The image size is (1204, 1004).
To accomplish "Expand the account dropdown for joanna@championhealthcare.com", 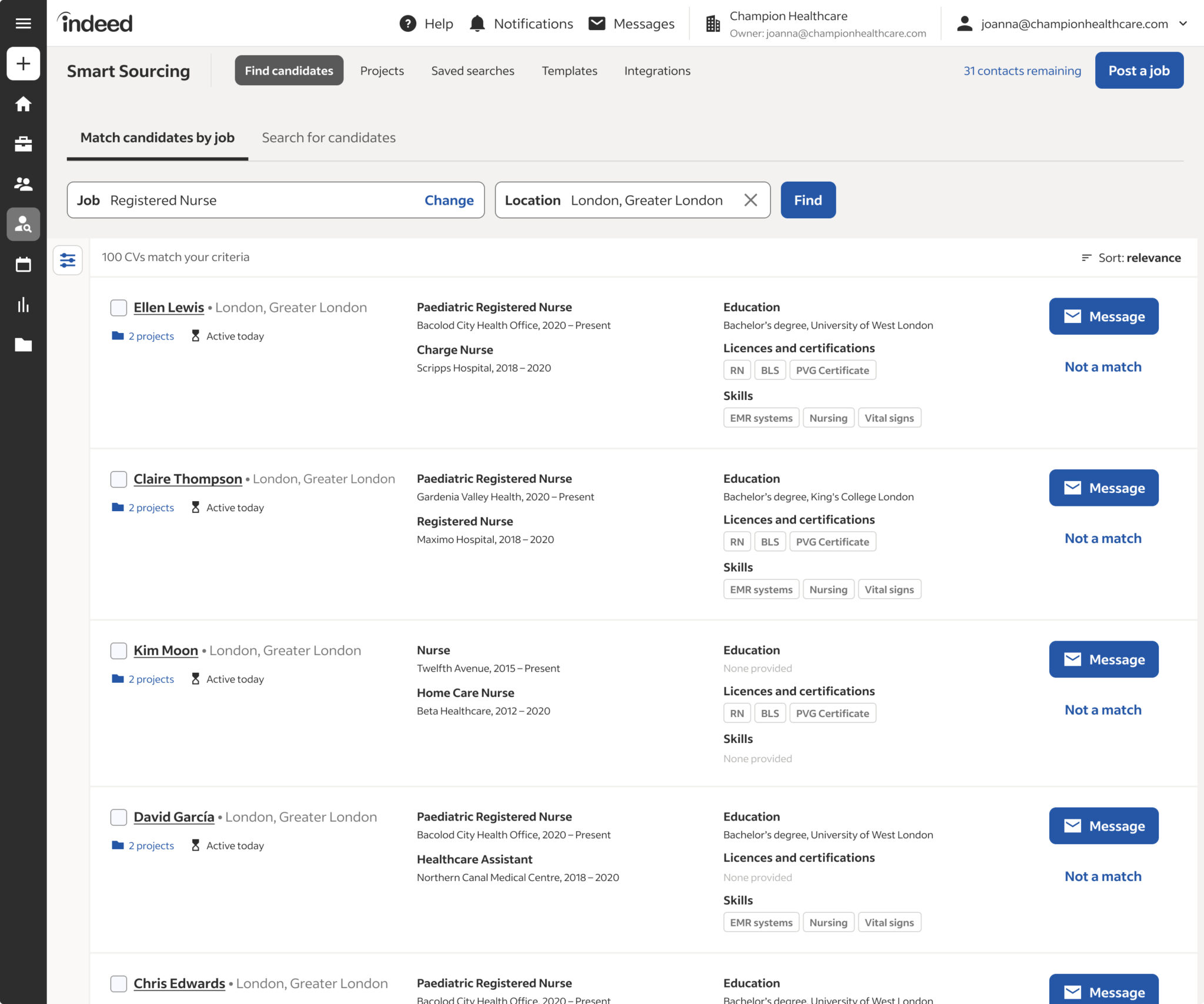I will [x=1183, y=24].
